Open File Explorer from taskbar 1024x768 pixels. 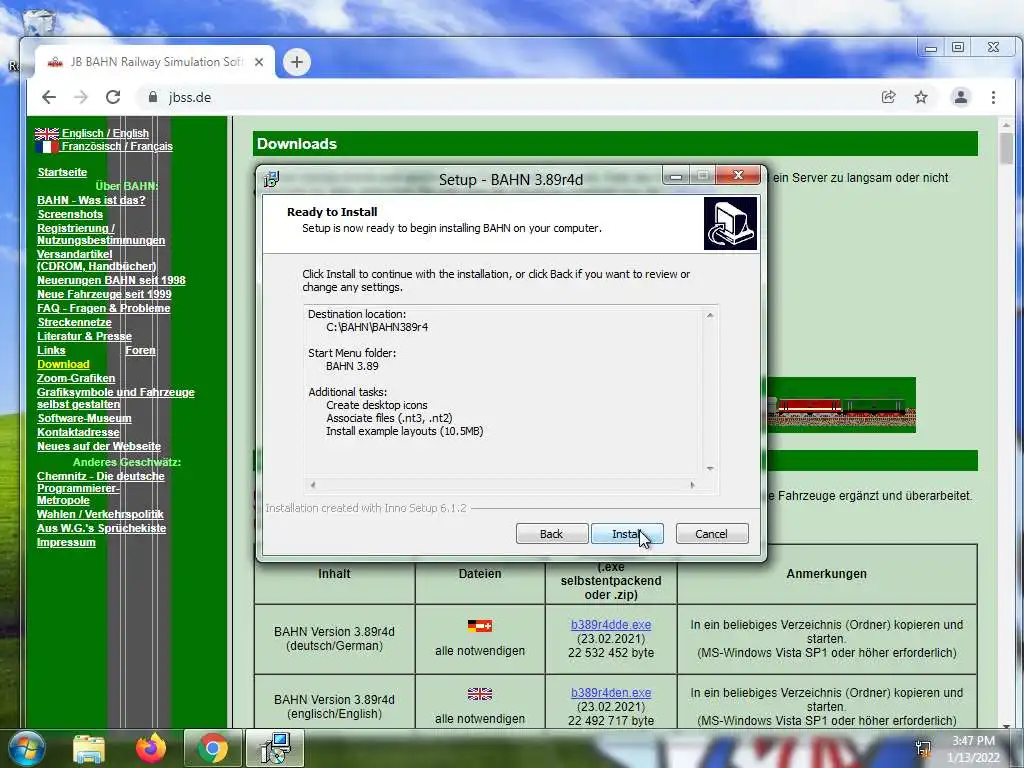[x=89, y=748]
